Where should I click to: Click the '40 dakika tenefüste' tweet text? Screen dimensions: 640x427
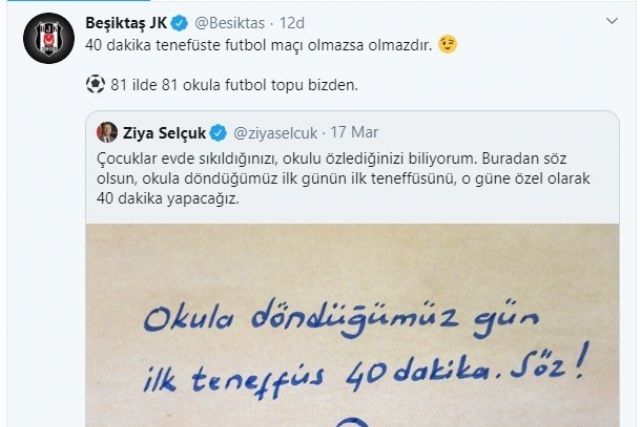click(x=259, y=45)
